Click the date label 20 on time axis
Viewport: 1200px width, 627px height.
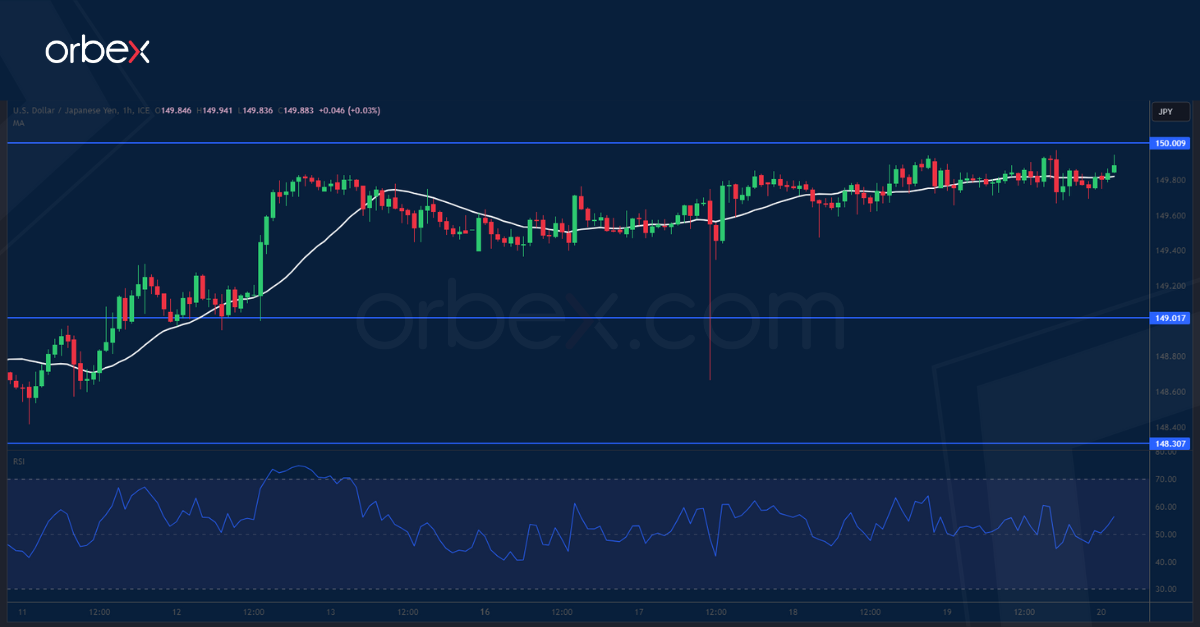(x=1099, y=611)
